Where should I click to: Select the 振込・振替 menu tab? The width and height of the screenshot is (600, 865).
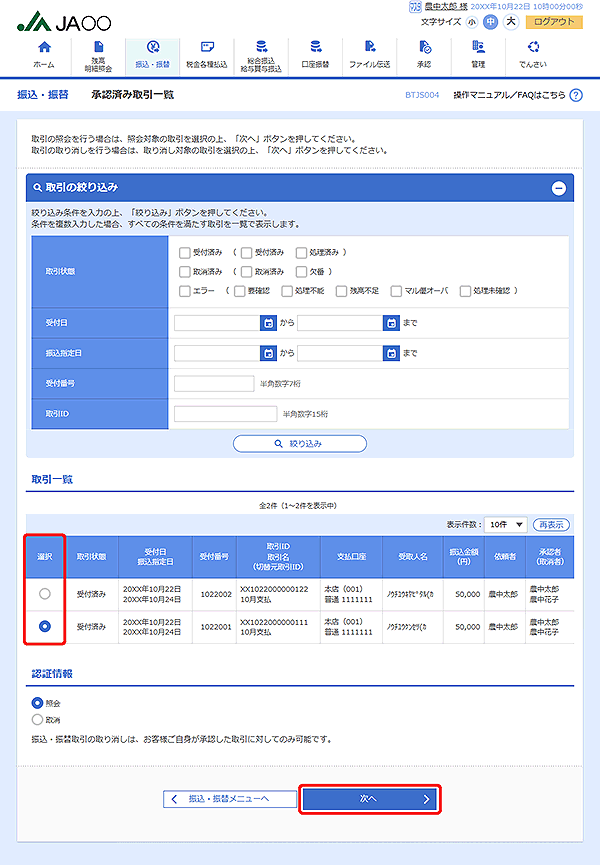153,56
